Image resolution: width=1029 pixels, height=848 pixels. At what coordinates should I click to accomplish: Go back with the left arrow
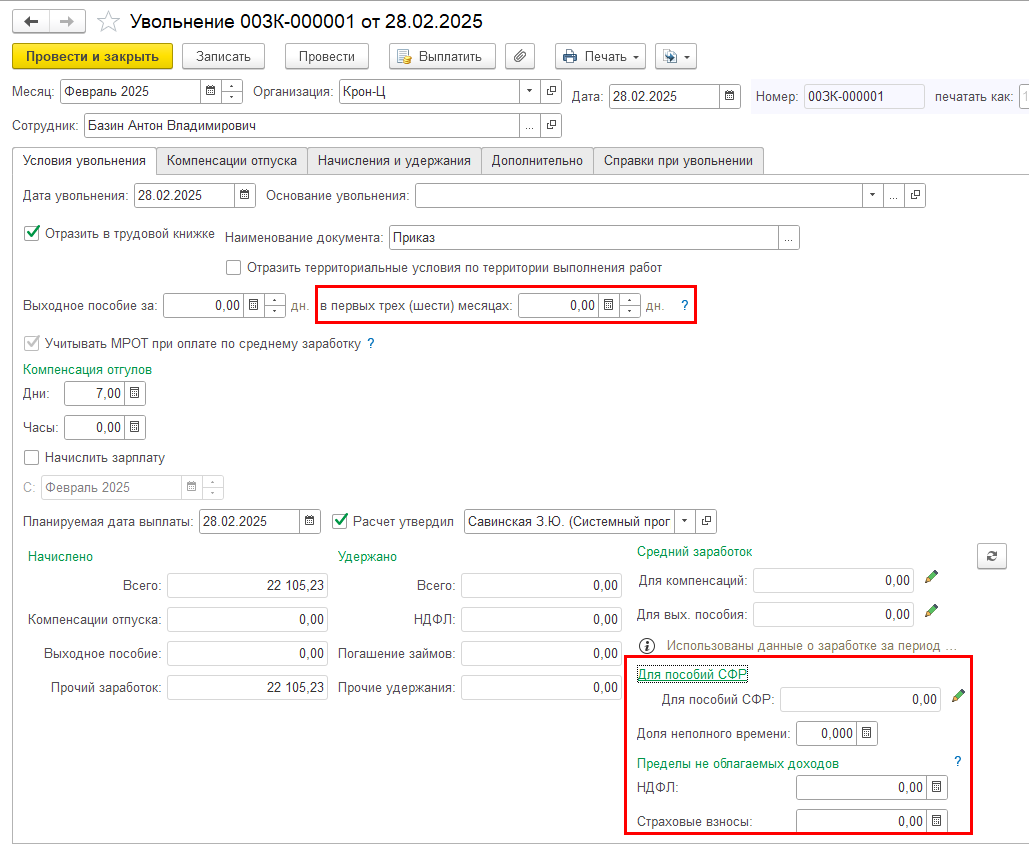click(x=31, y=21)
